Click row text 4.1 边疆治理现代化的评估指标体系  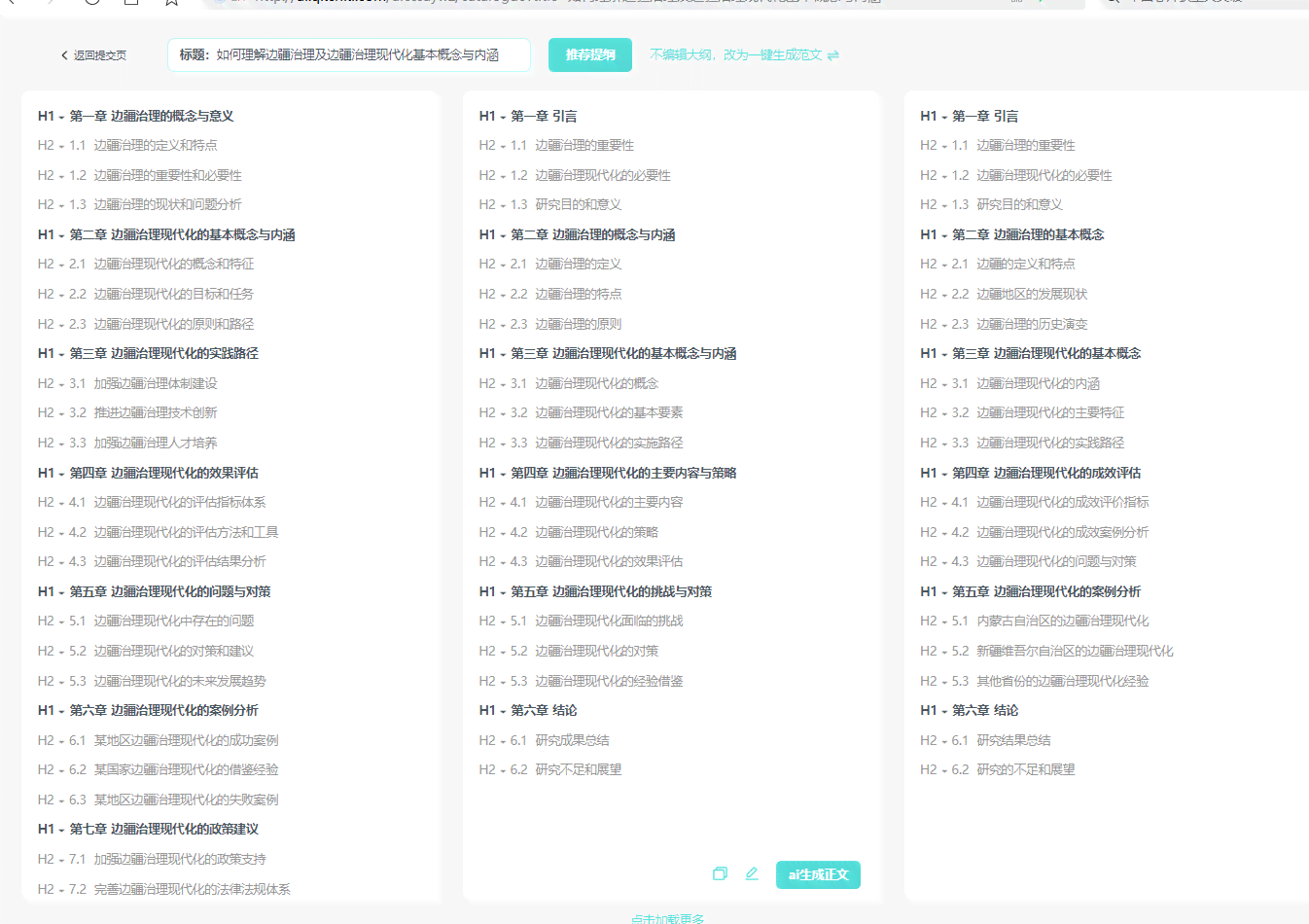point(167,503)
